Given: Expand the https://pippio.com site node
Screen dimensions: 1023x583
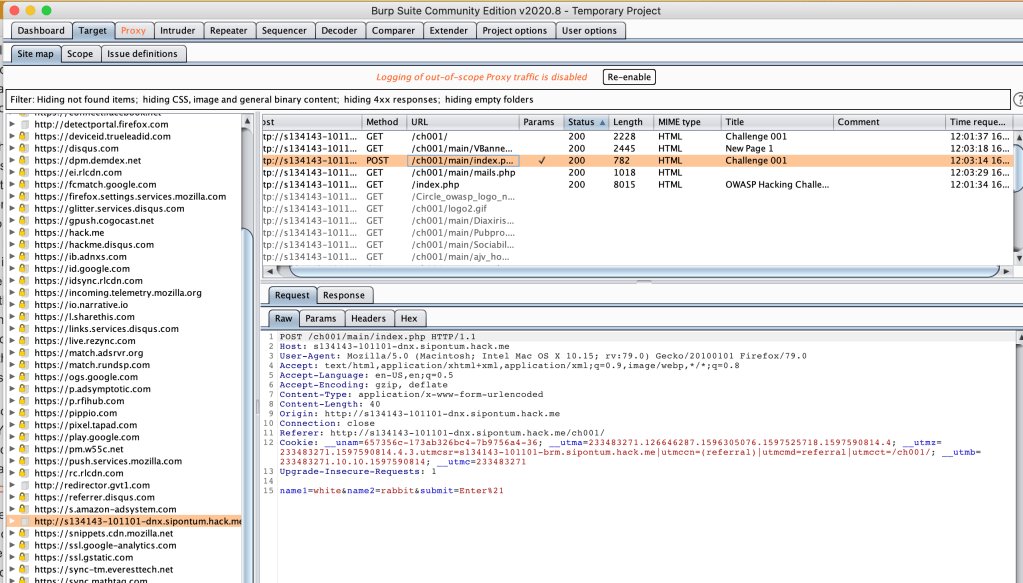Looking at the screenshot, I should pyautogui.click(x=12, y=413).
